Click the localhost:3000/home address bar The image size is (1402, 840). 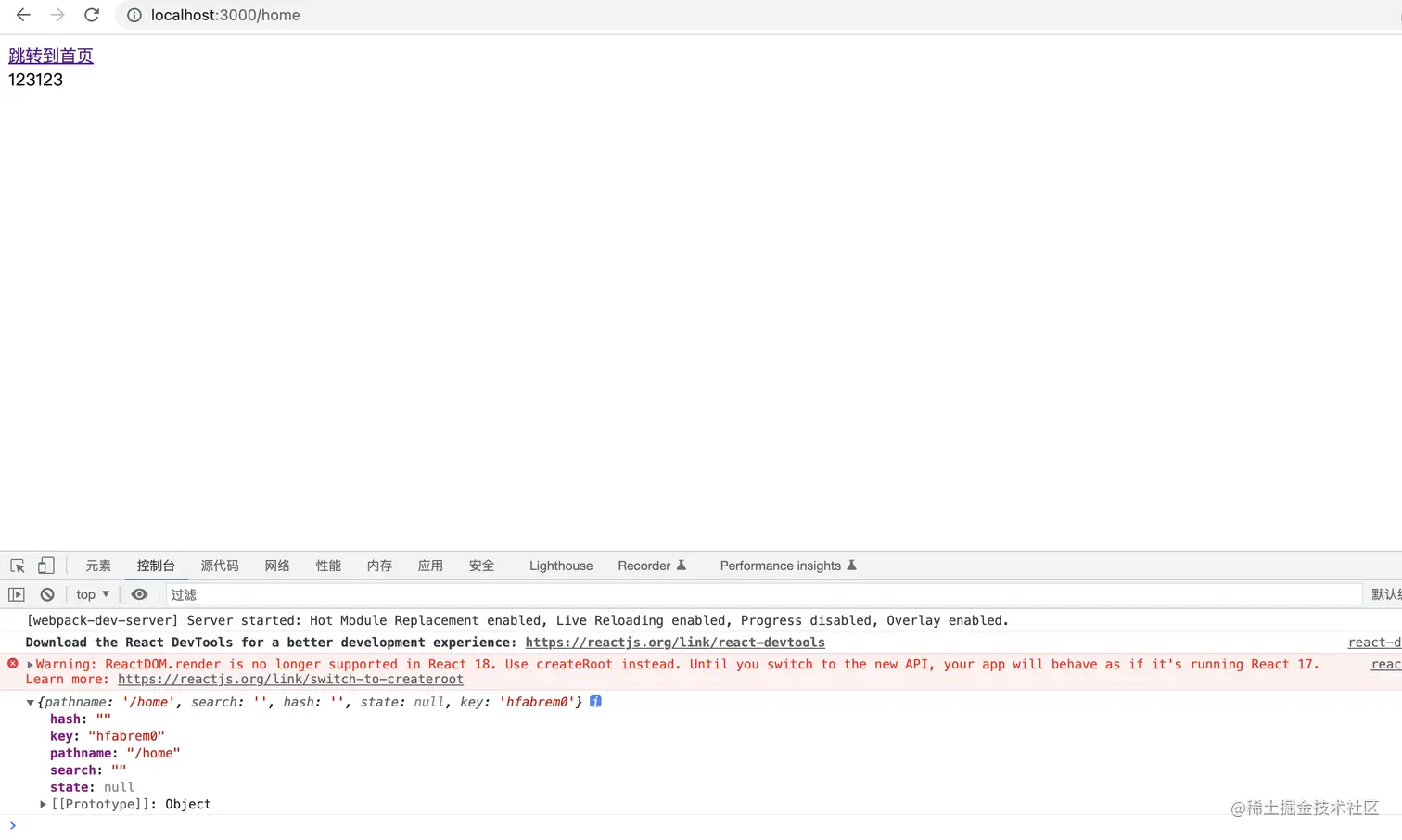click(x=225, y=15)
